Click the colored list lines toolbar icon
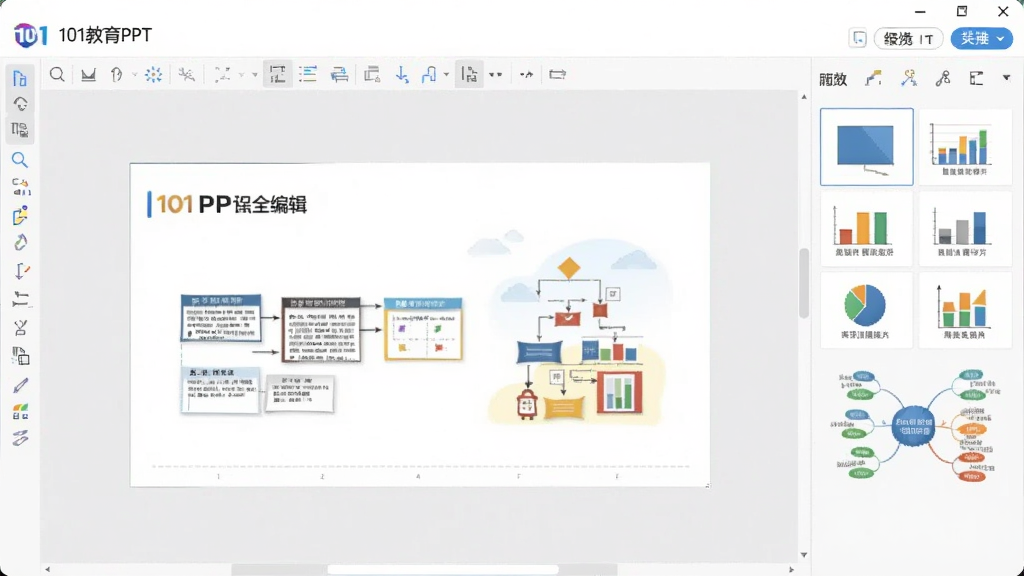The width and height of the screenshot is (1024, 576). pos(308,74)
